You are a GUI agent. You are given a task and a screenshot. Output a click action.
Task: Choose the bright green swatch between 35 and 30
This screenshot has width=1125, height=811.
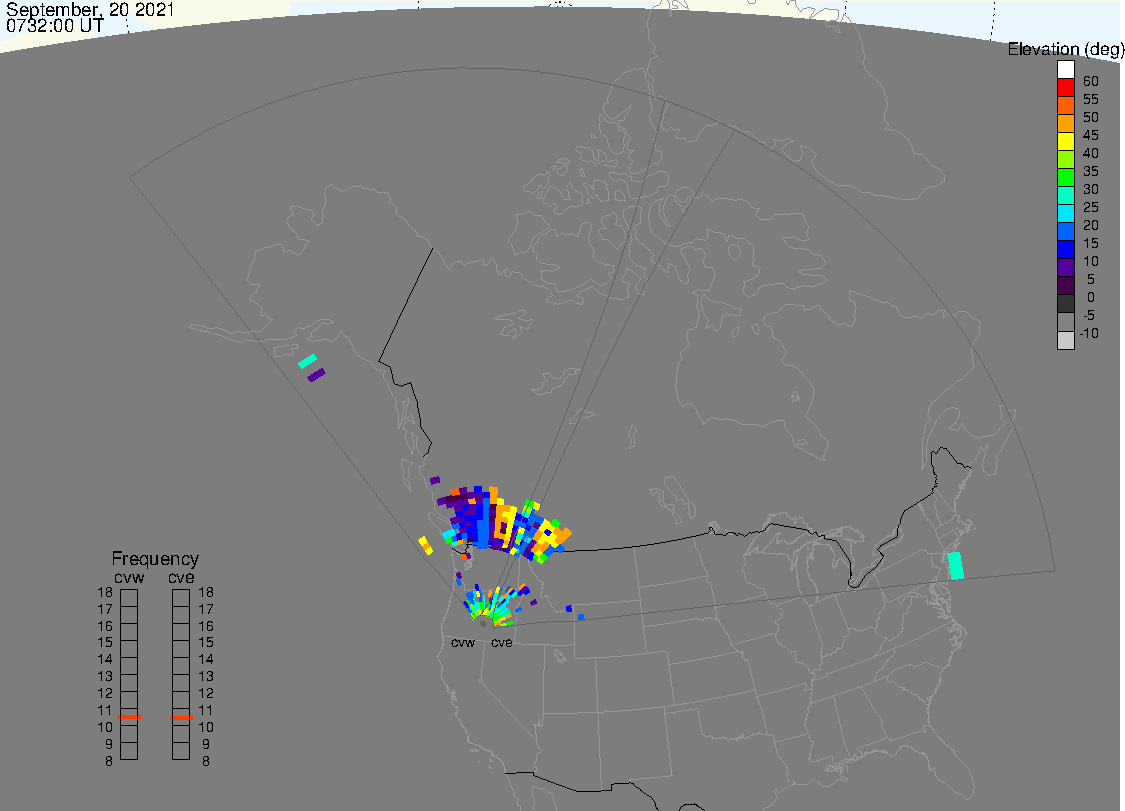click(x=1065, y=177)
